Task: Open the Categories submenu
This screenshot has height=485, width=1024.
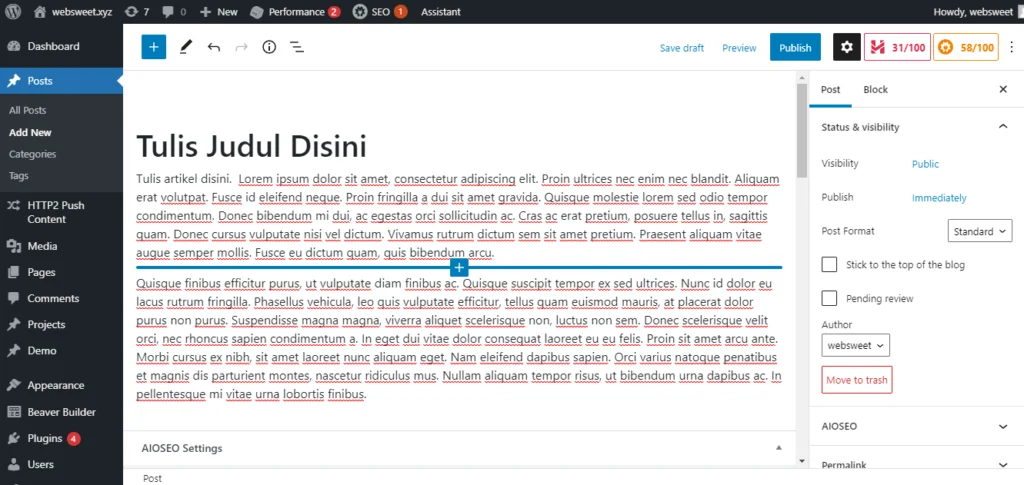Action: pyautogui.click(x=33, y=154)
